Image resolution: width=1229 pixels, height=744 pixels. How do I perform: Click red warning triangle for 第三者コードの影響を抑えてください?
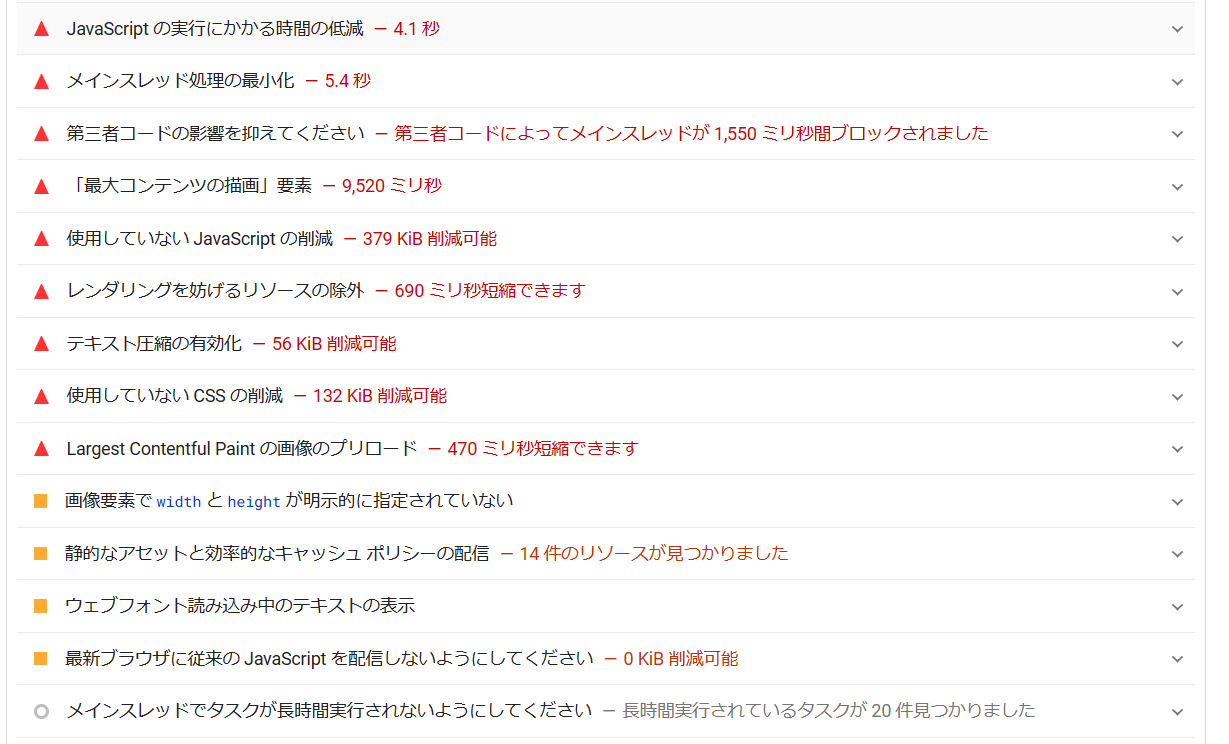[41, 134]
